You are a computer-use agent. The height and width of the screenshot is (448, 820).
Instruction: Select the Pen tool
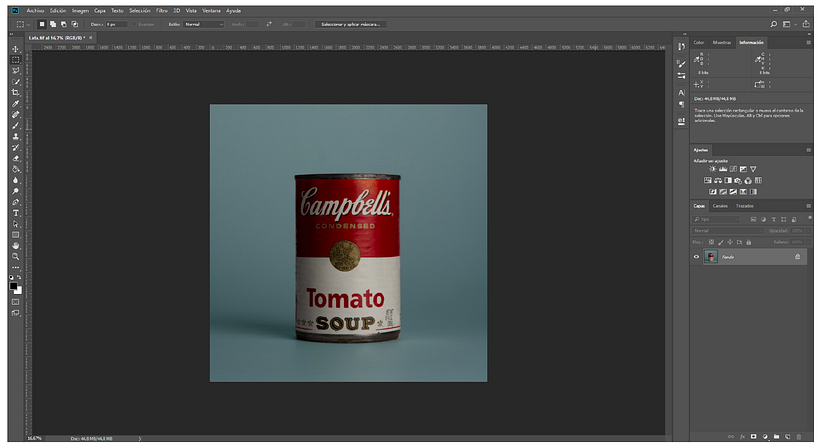16,202
